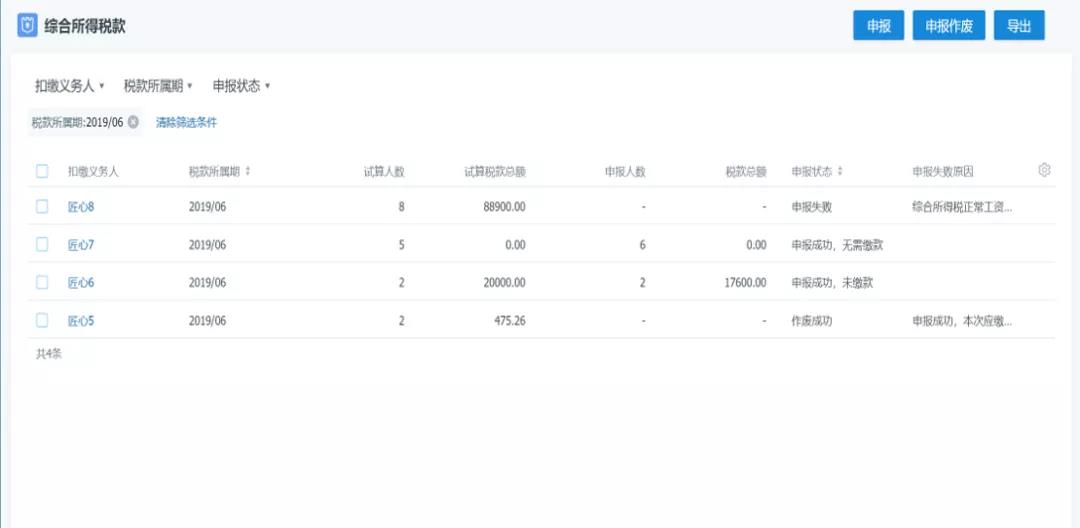1080x528 pixels.
Task: Remove the 税款所属期:2019/06 filter tag
Action: tap(134, 123)
